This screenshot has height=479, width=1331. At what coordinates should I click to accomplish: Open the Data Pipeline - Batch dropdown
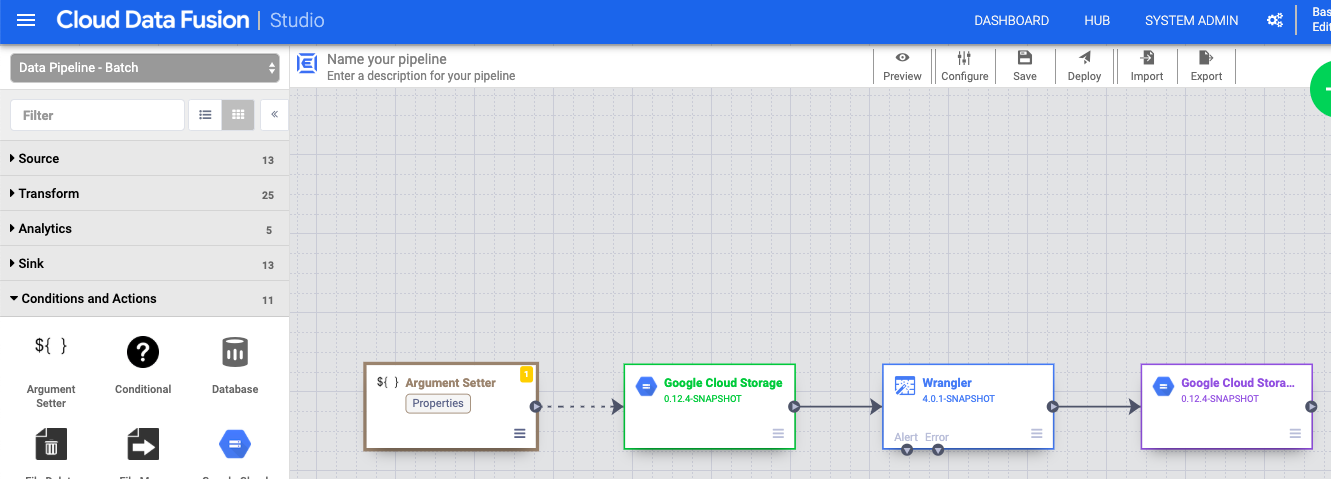point(145,68)
